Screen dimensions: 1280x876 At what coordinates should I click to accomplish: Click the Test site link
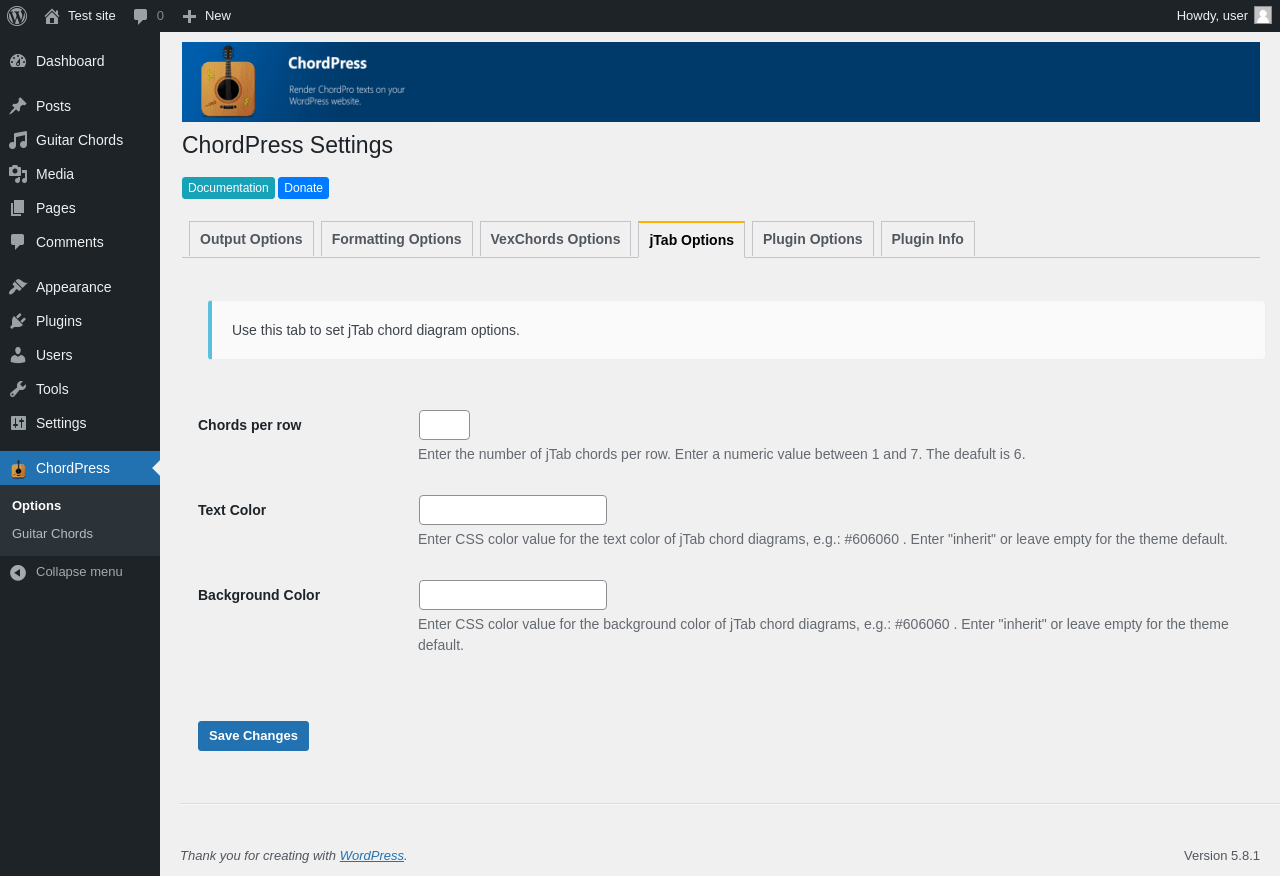(92, 16)
